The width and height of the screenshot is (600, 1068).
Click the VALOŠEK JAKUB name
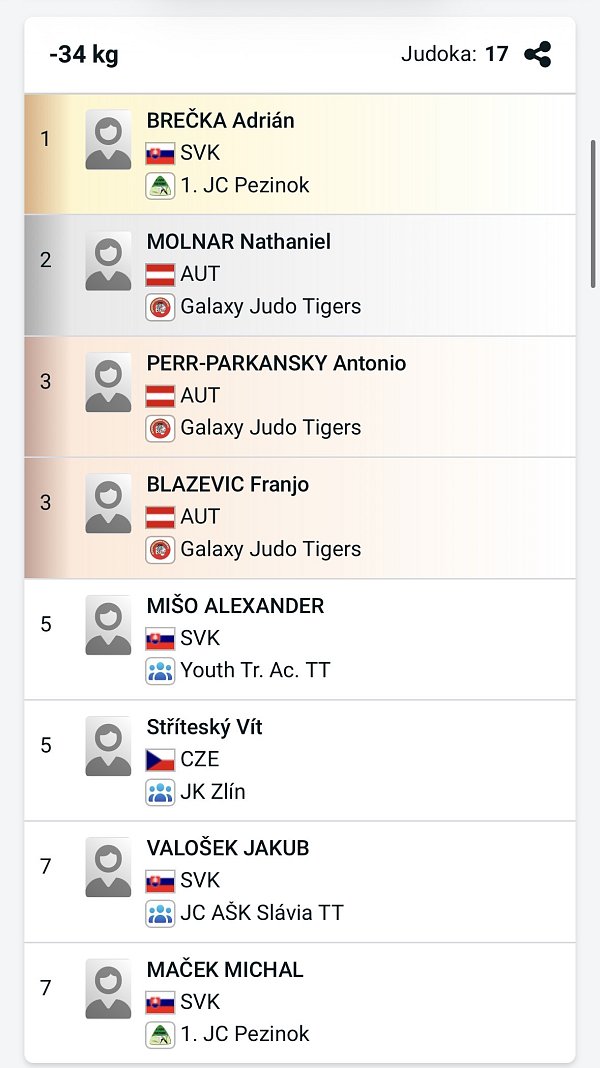(x=228, y=848)
